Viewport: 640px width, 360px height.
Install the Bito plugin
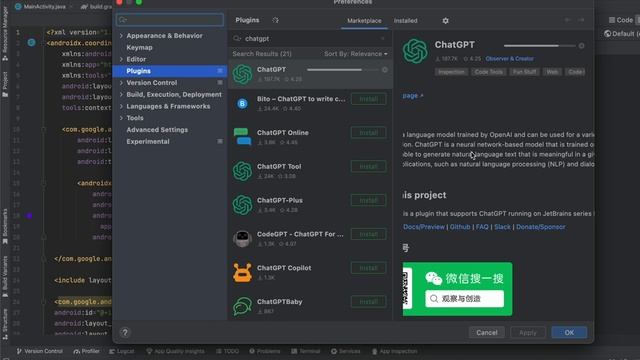click(x=368, y=99)
